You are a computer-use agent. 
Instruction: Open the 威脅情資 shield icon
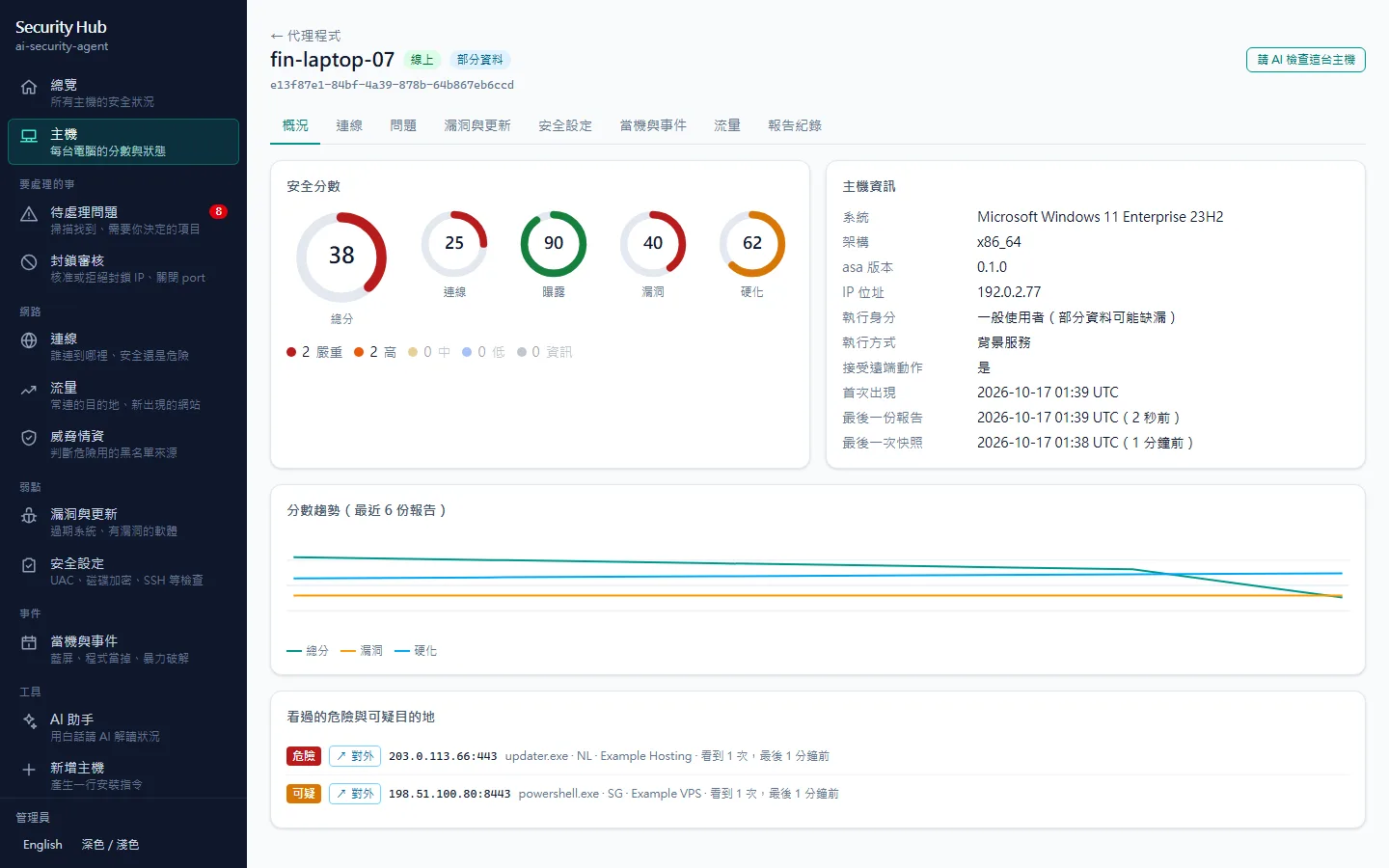coord(29,438)
